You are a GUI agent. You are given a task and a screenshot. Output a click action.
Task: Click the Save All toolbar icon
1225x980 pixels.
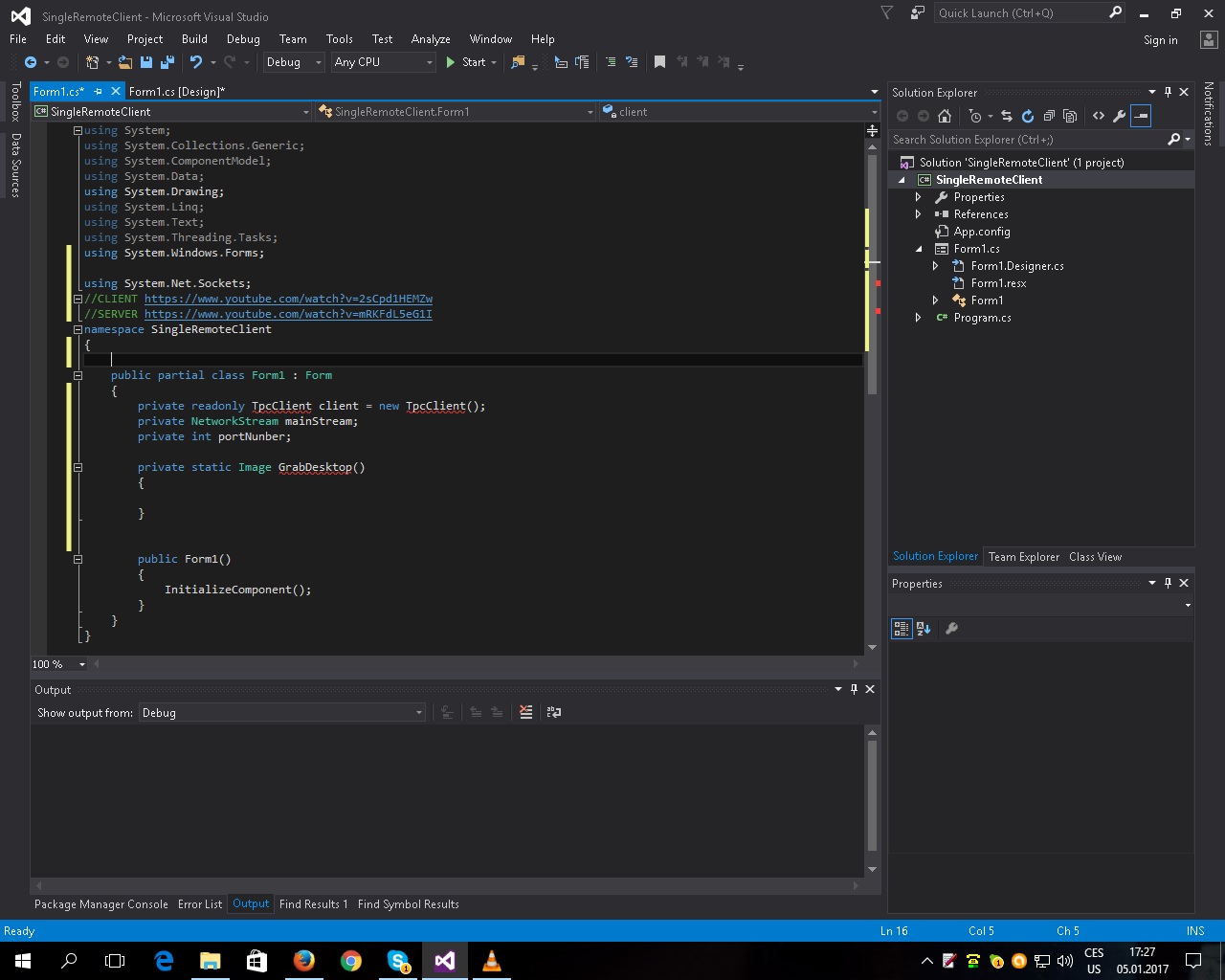coord(167,62)
